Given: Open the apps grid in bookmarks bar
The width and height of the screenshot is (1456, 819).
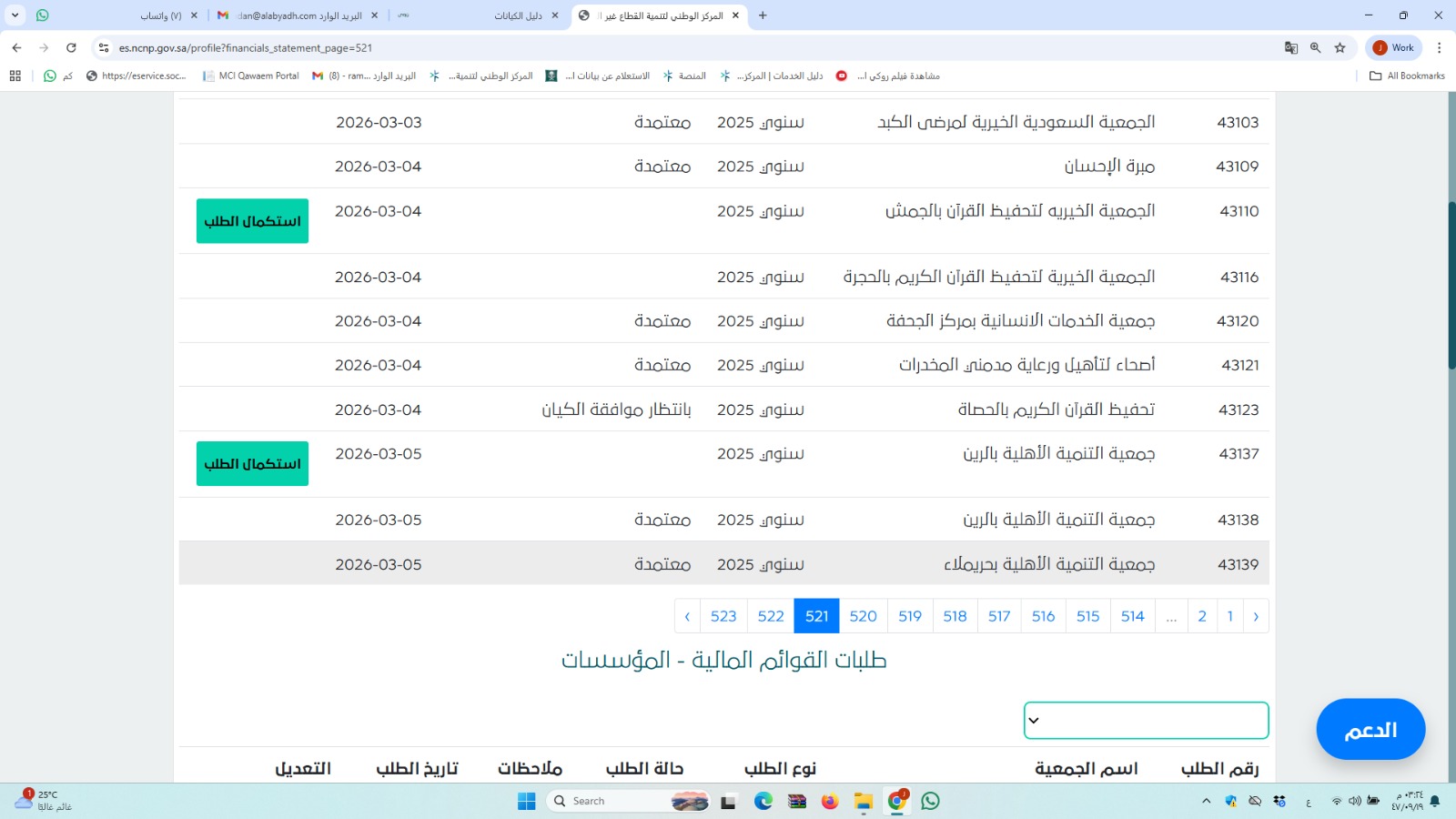Looking at the screenshot, I should (x=15, y=76).
